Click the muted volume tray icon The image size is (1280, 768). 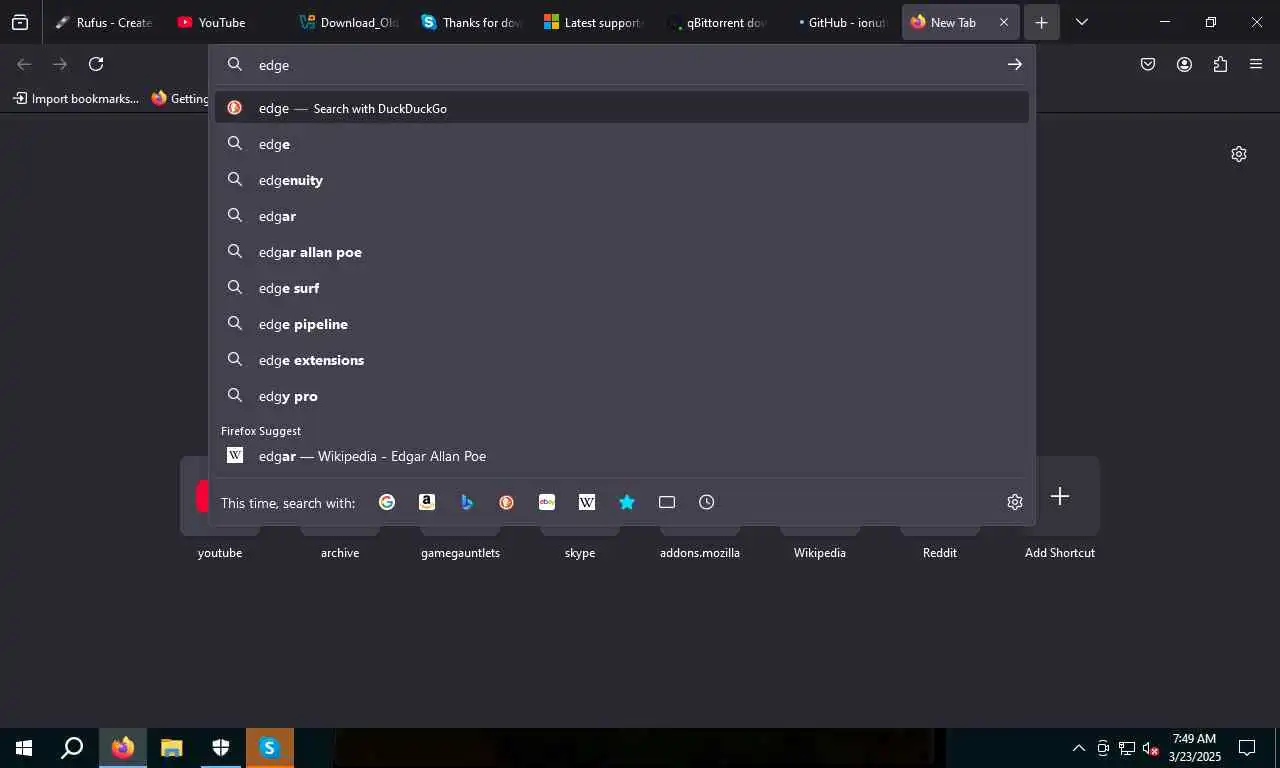click(x=1150, y=748)
